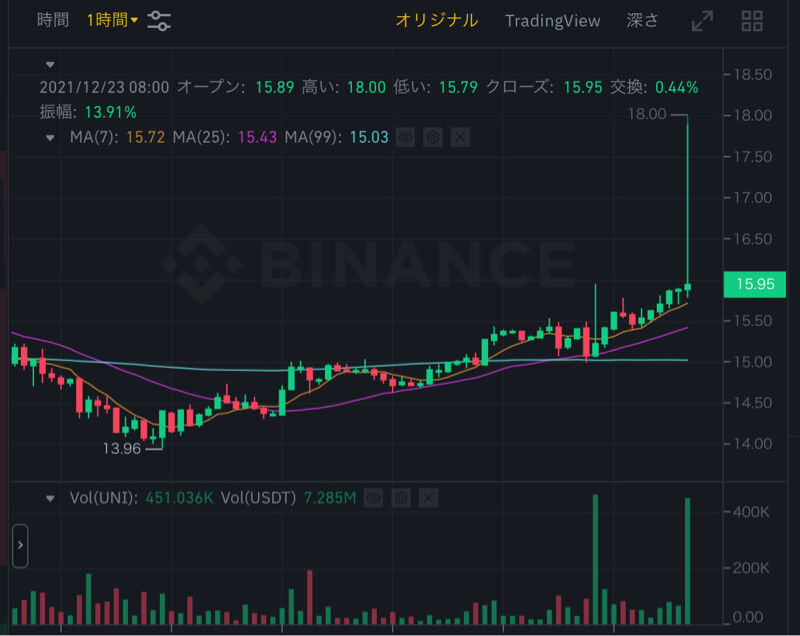800x636 pixels.
Task: Collapse the MA indicator legend arrow
Action: (51, 137)
